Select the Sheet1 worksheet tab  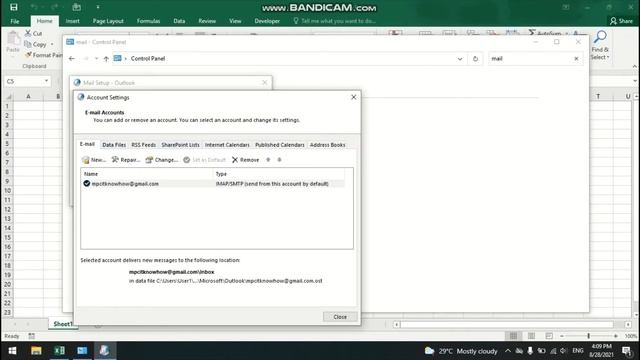(x=62, y=324)
